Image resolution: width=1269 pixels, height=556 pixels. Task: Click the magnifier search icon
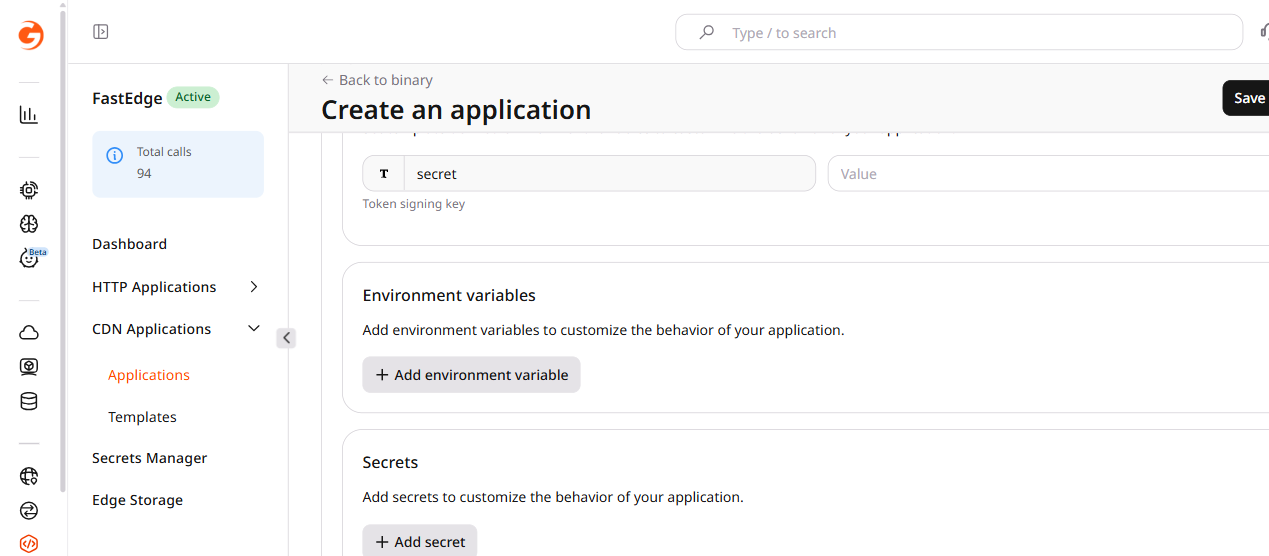tap(707, 32)
